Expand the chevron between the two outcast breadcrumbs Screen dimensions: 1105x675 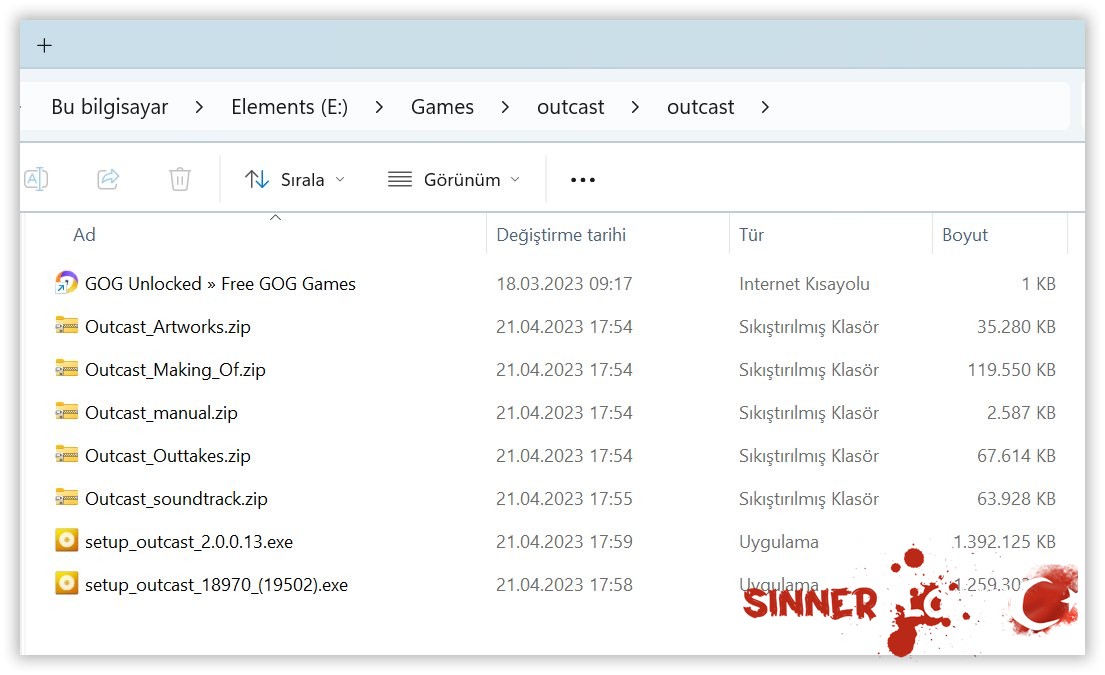[635, 107]
